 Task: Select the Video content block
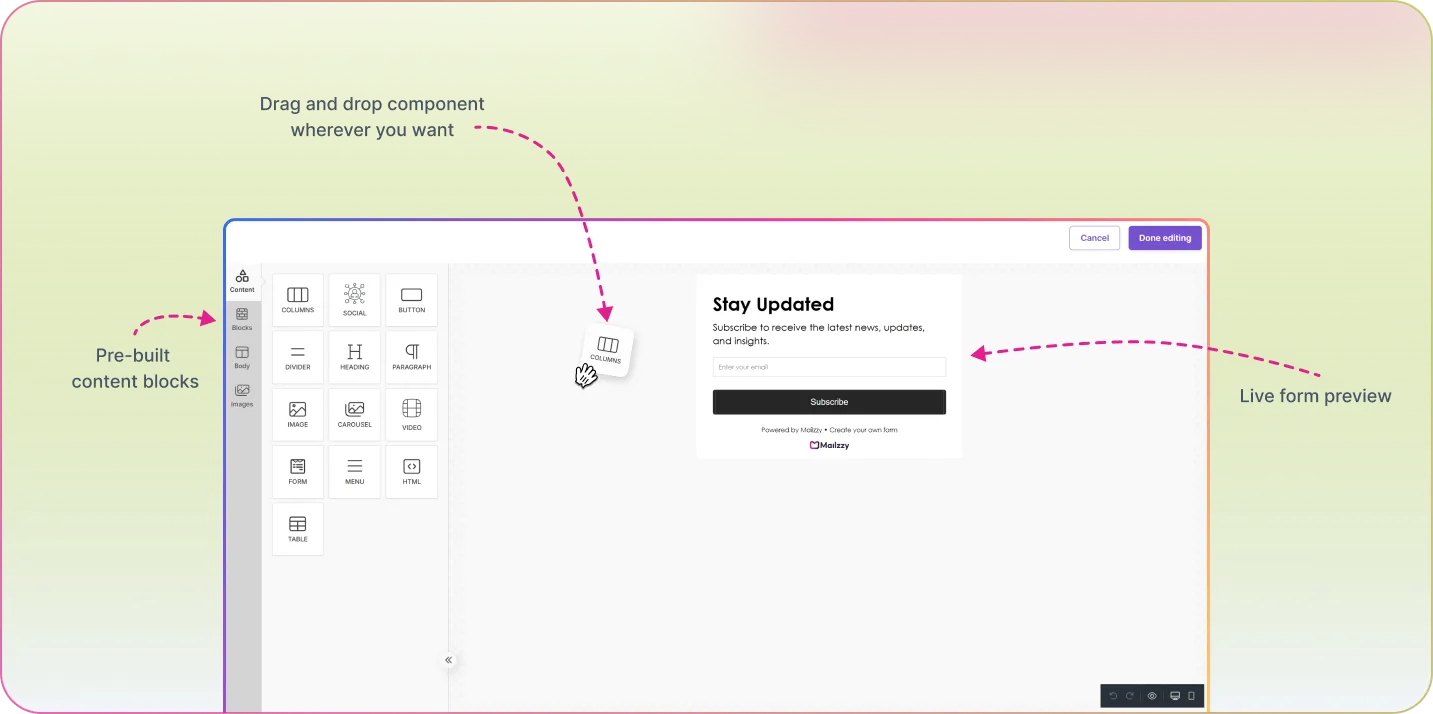[x=412, y=415]
